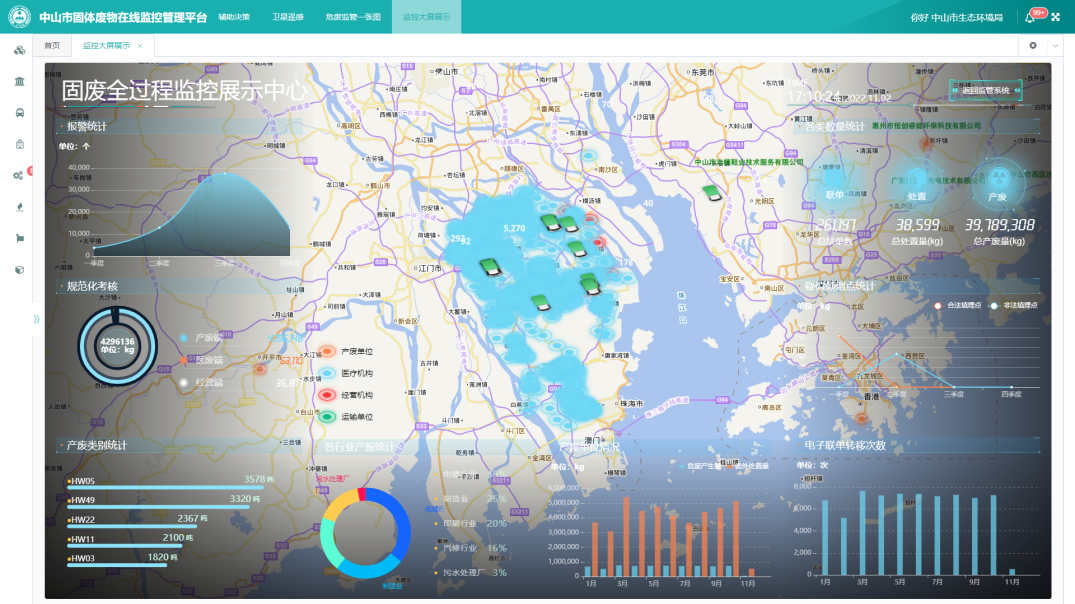Click 你好 中山市生态环境局 user greeting
Image resolution: width=1075 pixels, height=604 pixels.
(956, 18)
